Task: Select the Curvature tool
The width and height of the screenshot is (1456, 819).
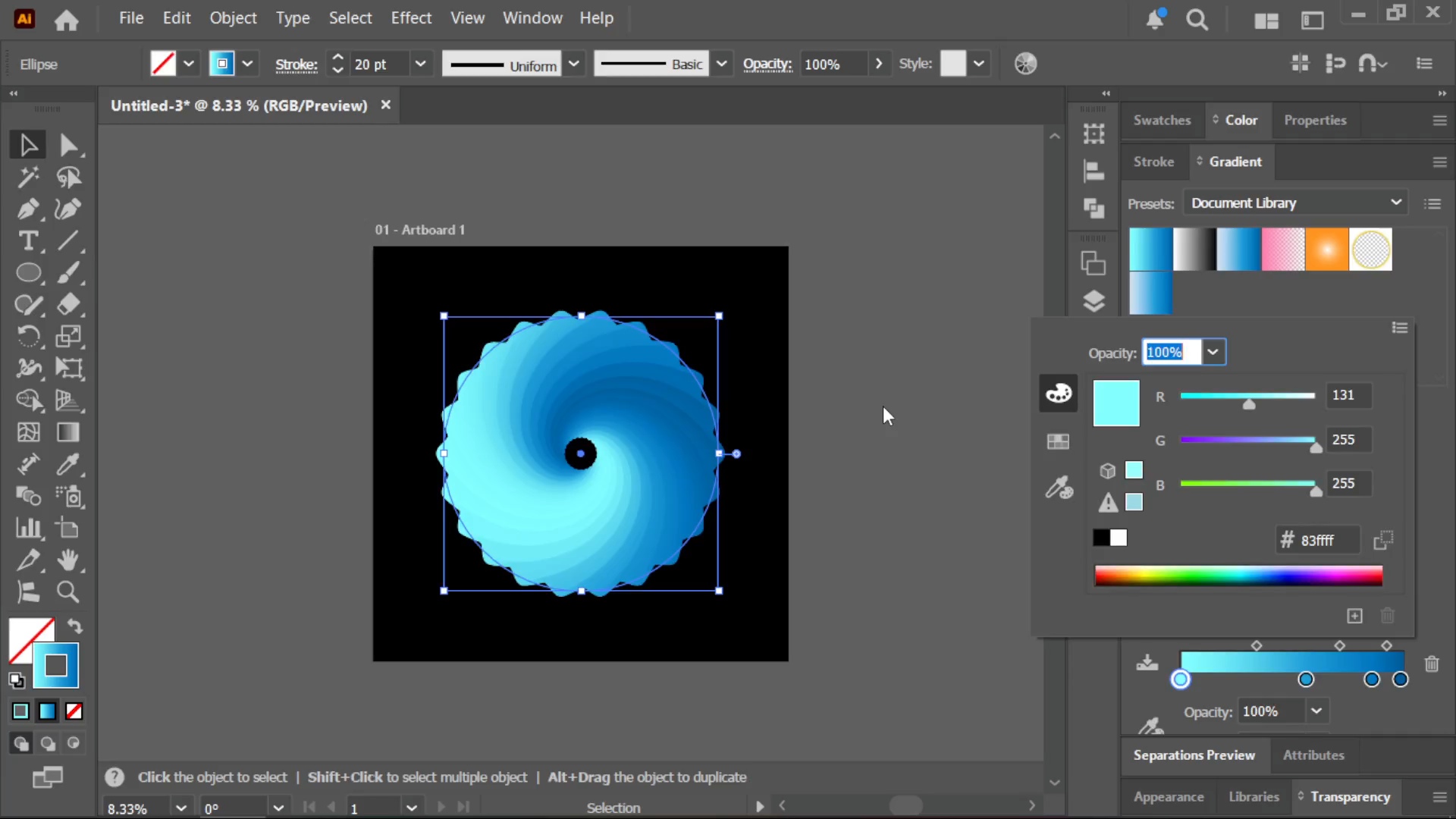Action: (68, 209)
